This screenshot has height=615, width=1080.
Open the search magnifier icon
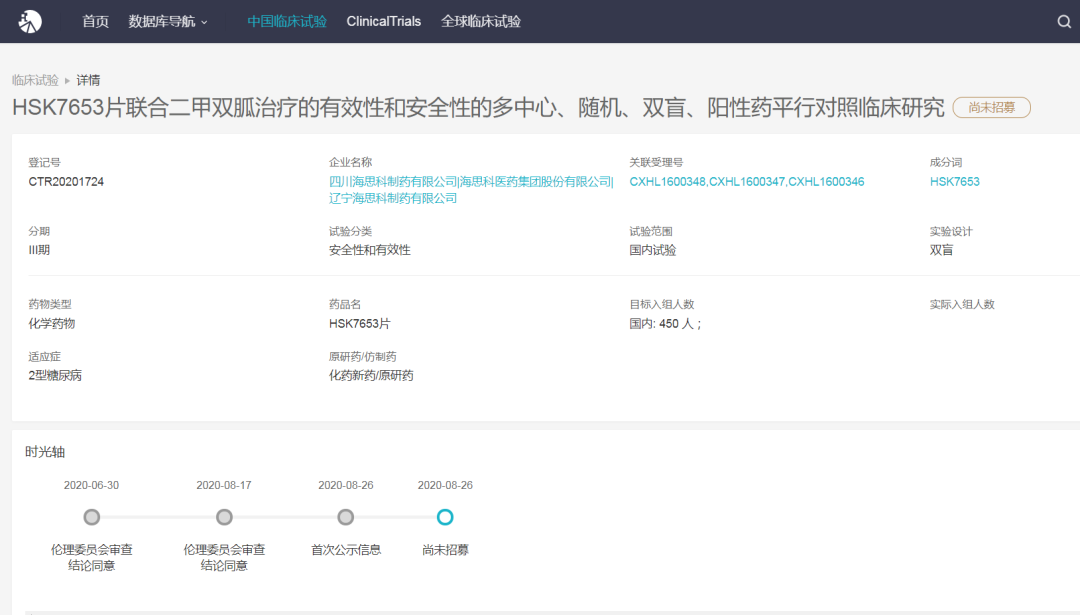pyautogui.click(x=1064, y=21)
